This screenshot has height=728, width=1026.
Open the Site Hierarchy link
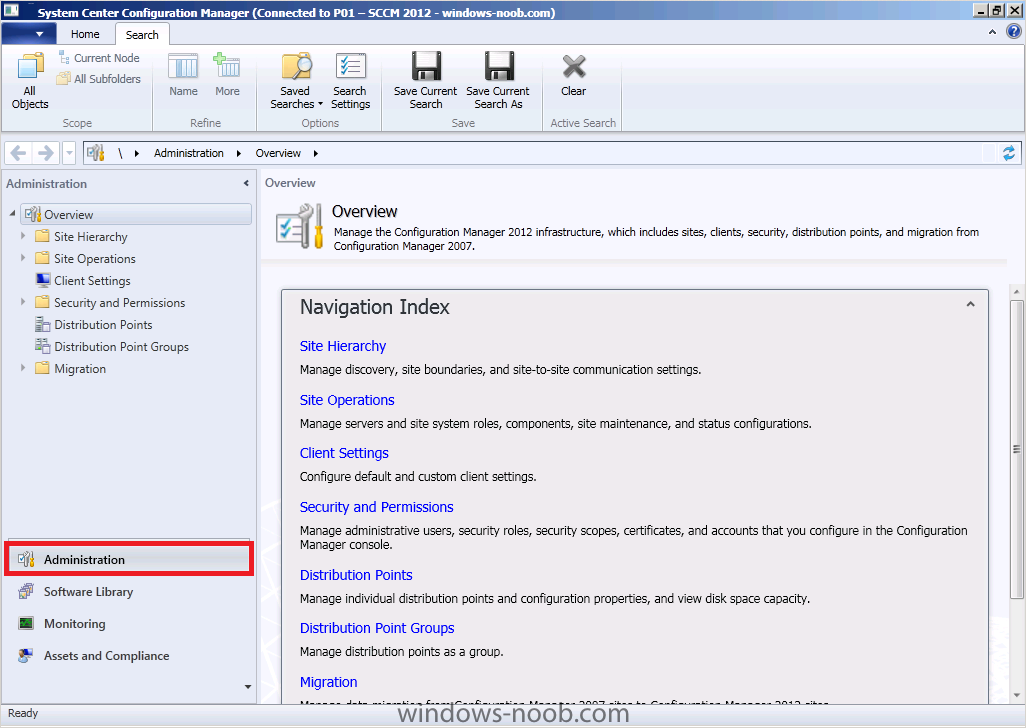(343, 346)
